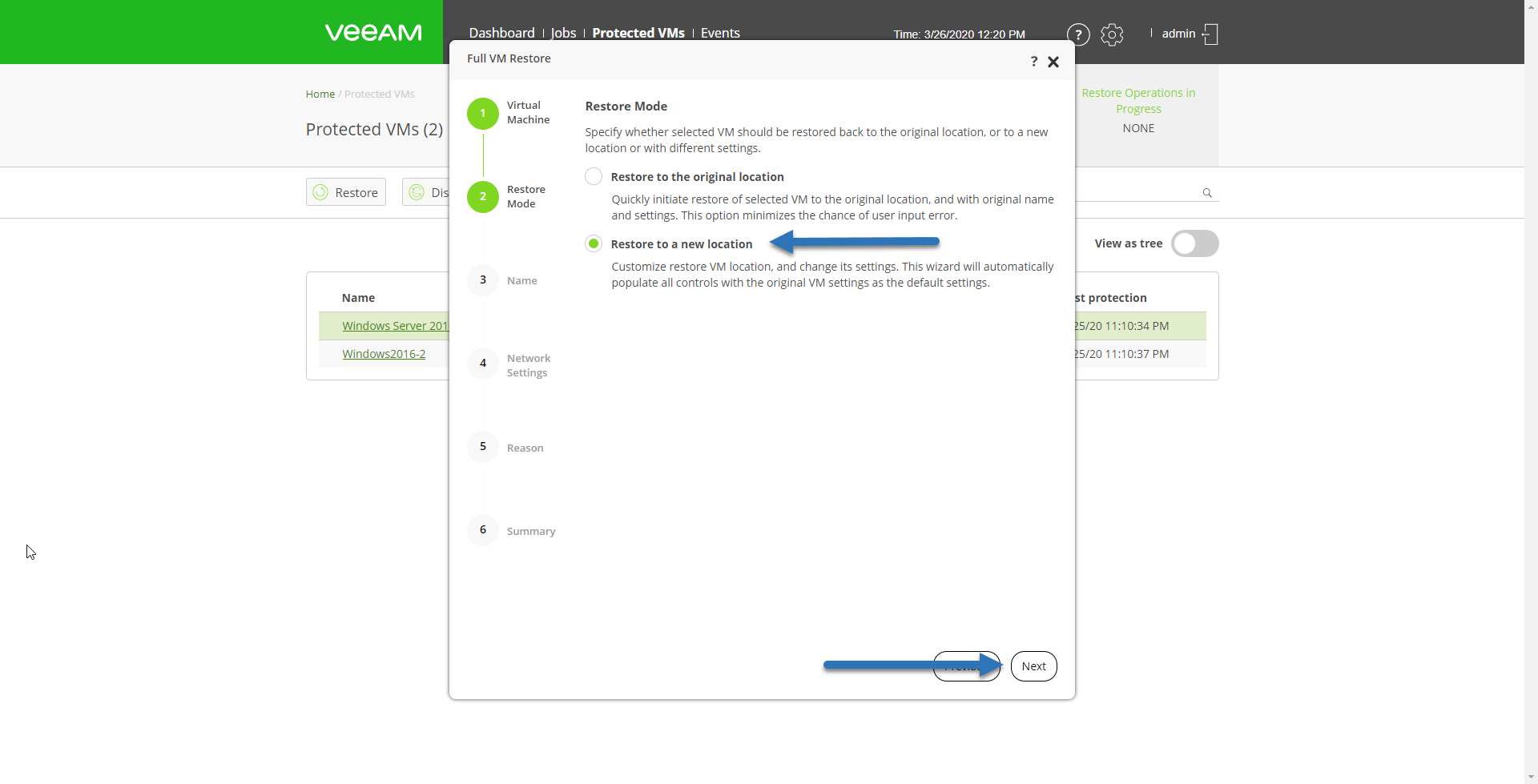Open the Home breadcrumb link
1538x784 pixels.
tap(320, 94)
